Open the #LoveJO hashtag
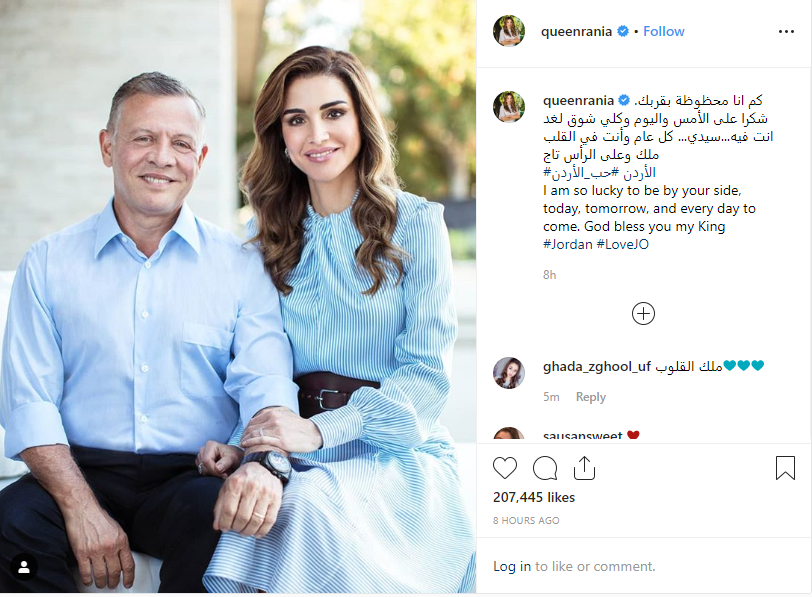Viewport: 812px width, 597px height. click(622, 244)
